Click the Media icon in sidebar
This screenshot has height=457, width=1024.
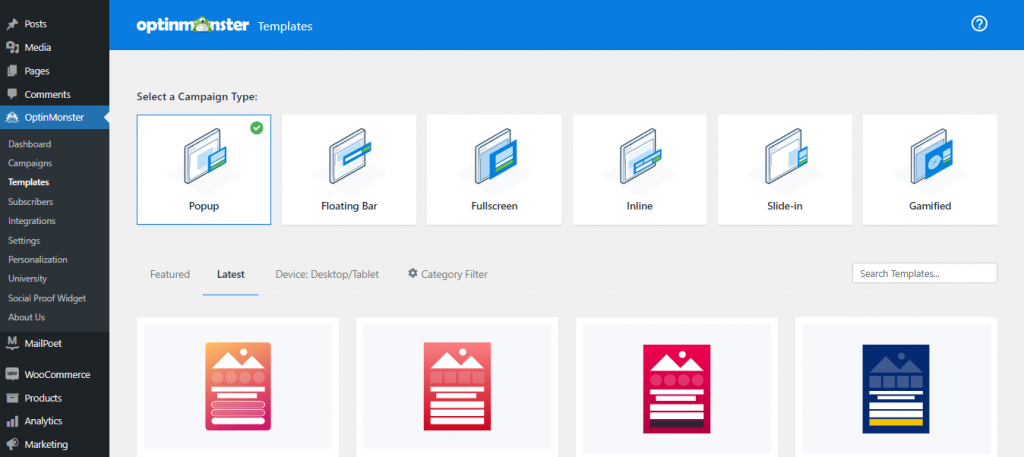point(12,48)
